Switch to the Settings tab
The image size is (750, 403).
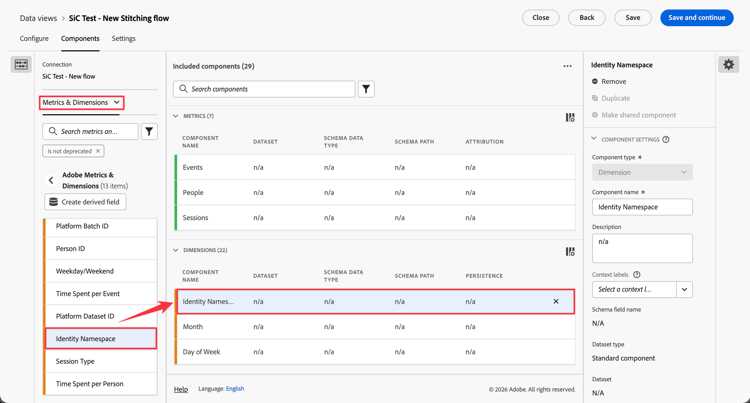pos(123,39)
